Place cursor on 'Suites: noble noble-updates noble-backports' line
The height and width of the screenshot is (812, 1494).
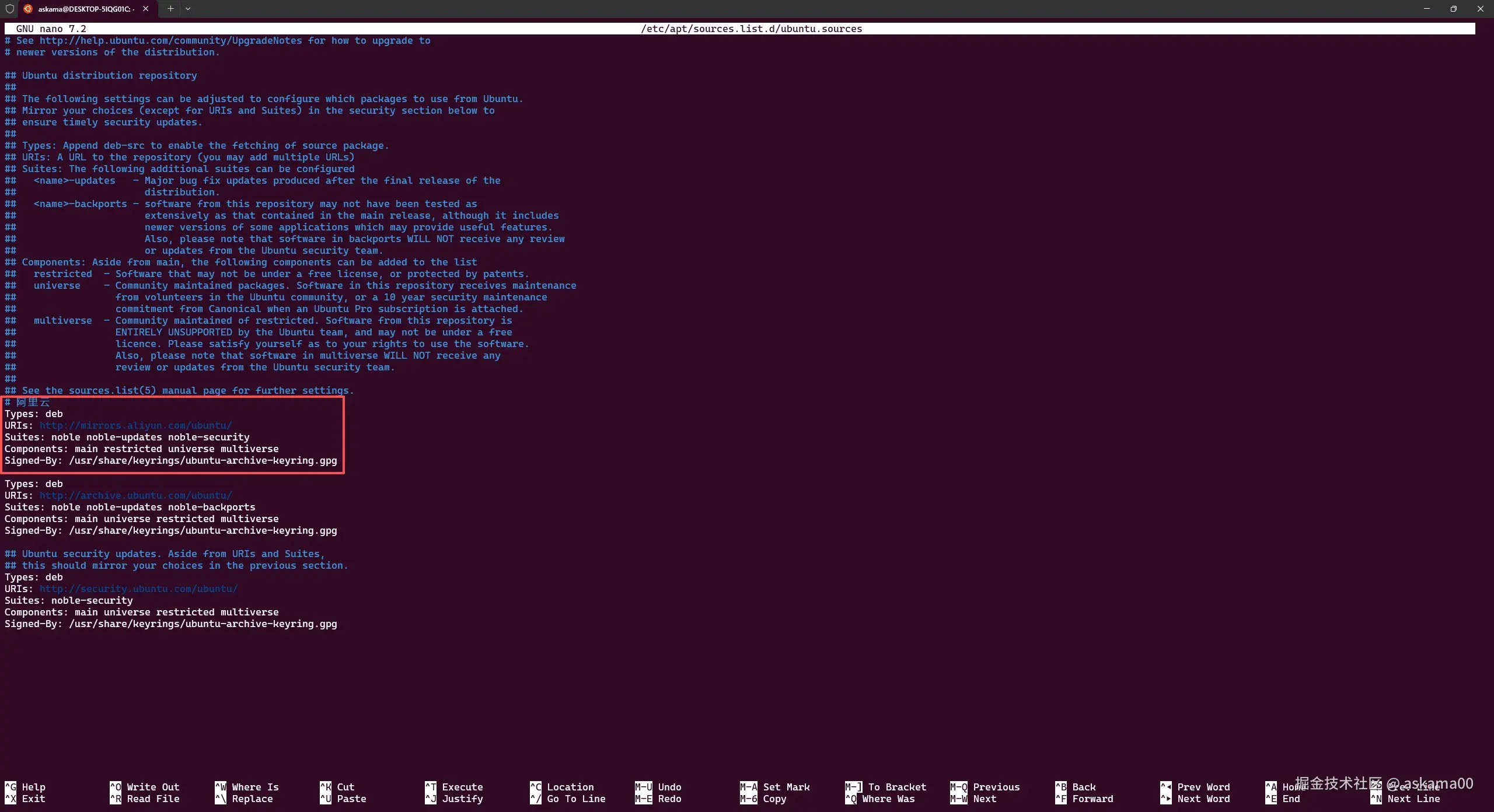(130, 508)
